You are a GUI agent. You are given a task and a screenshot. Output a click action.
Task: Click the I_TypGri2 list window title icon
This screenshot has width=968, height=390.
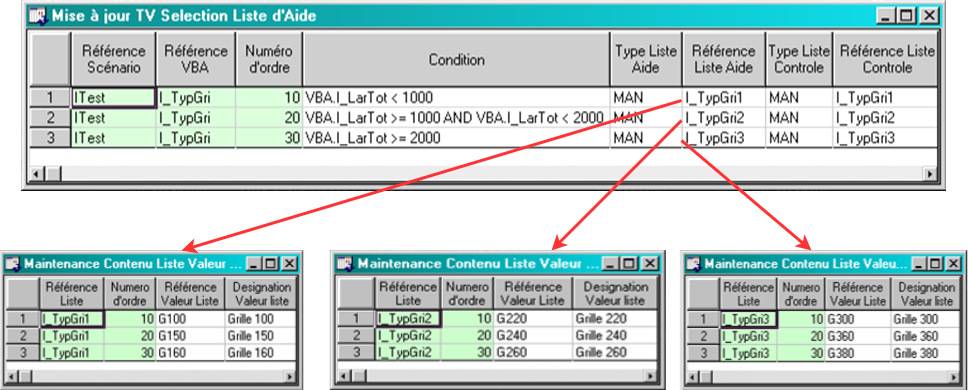pos(345,264)
